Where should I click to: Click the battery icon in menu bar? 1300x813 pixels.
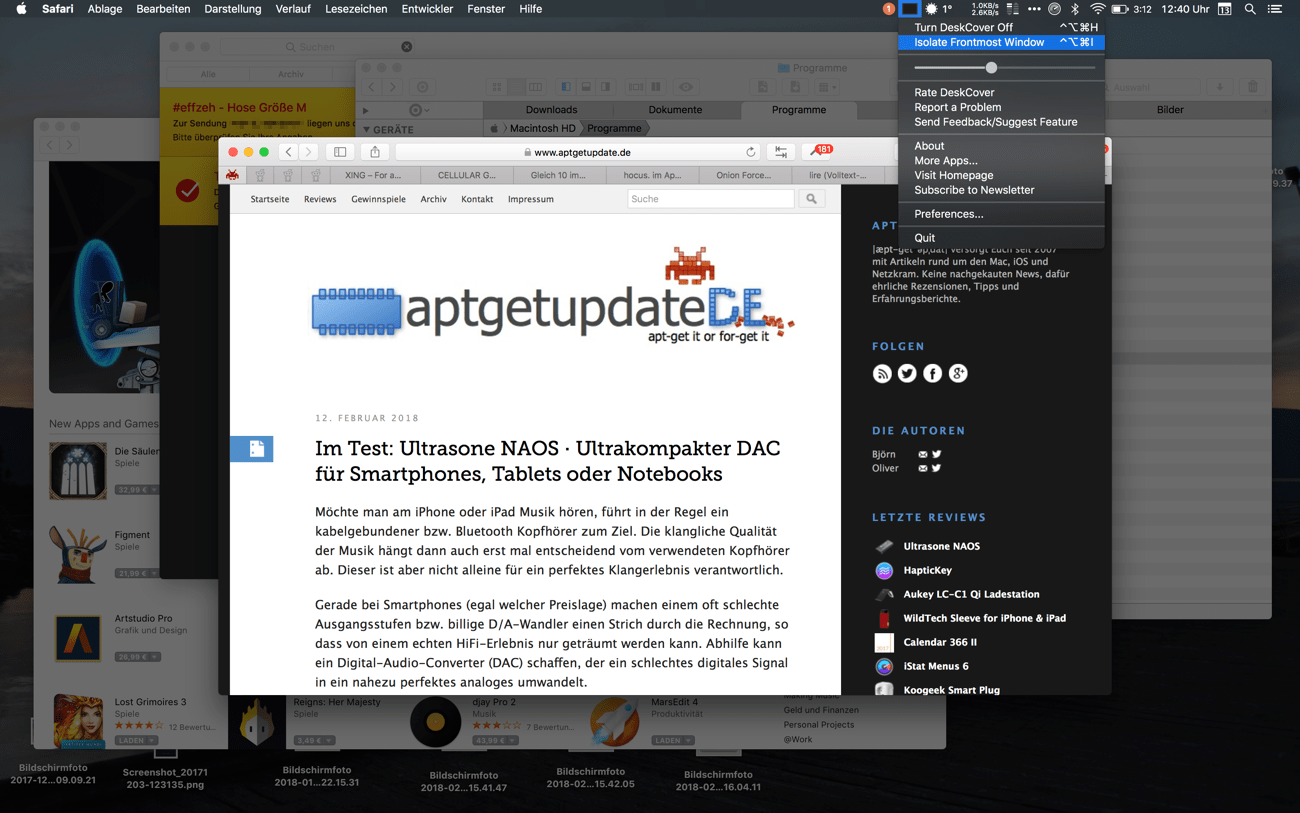[1120, 9]
